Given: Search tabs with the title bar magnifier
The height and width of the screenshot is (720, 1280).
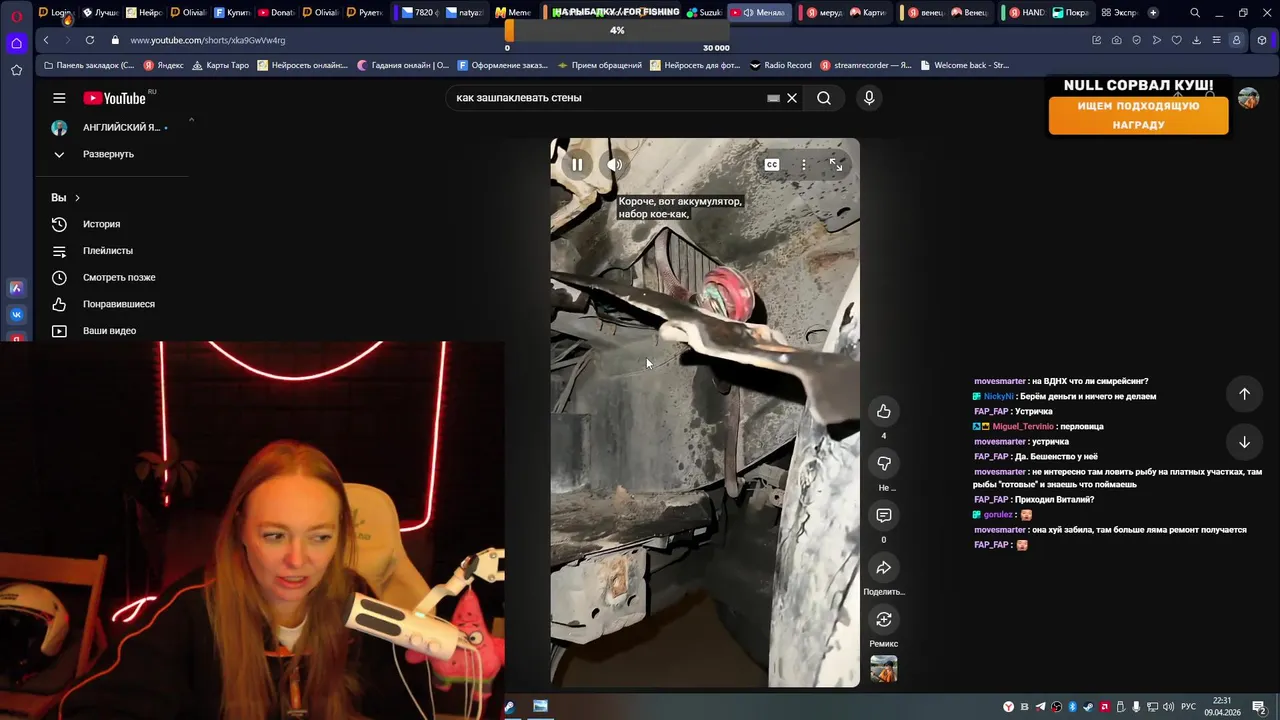Looking at the screenshot, I should point(1195,13).
